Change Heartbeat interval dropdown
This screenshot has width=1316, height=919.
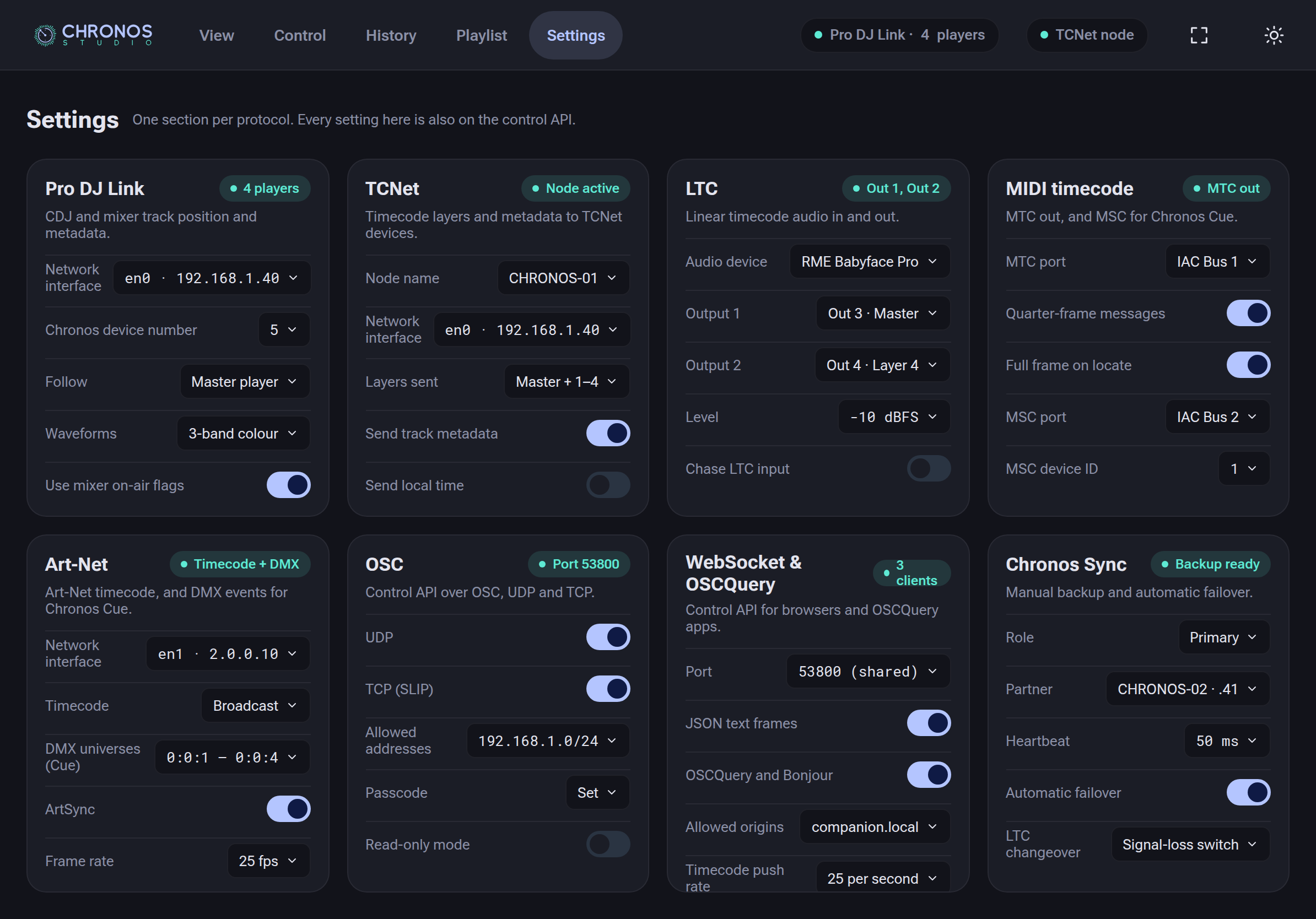(1227, 741)
